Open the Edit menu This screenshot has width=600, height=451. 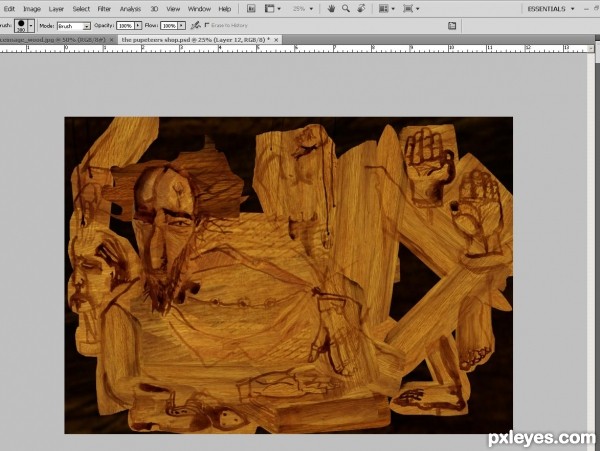pyautogui.click(x=9, y=9)
